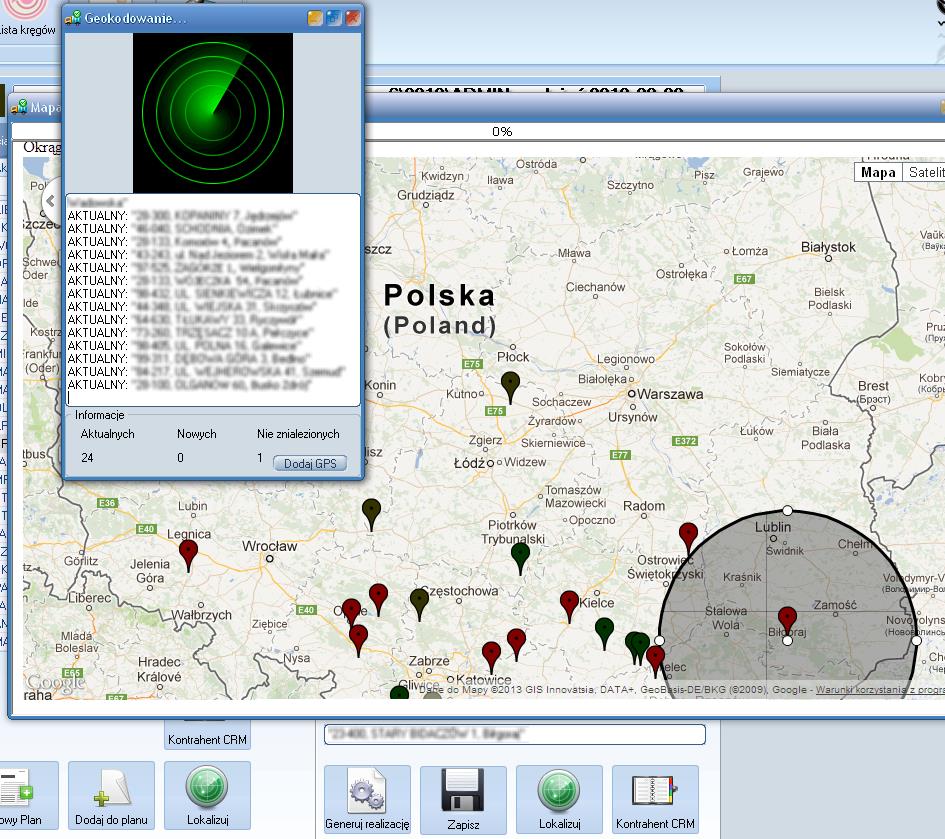Click the Mapa window title icon

[19, 107]
